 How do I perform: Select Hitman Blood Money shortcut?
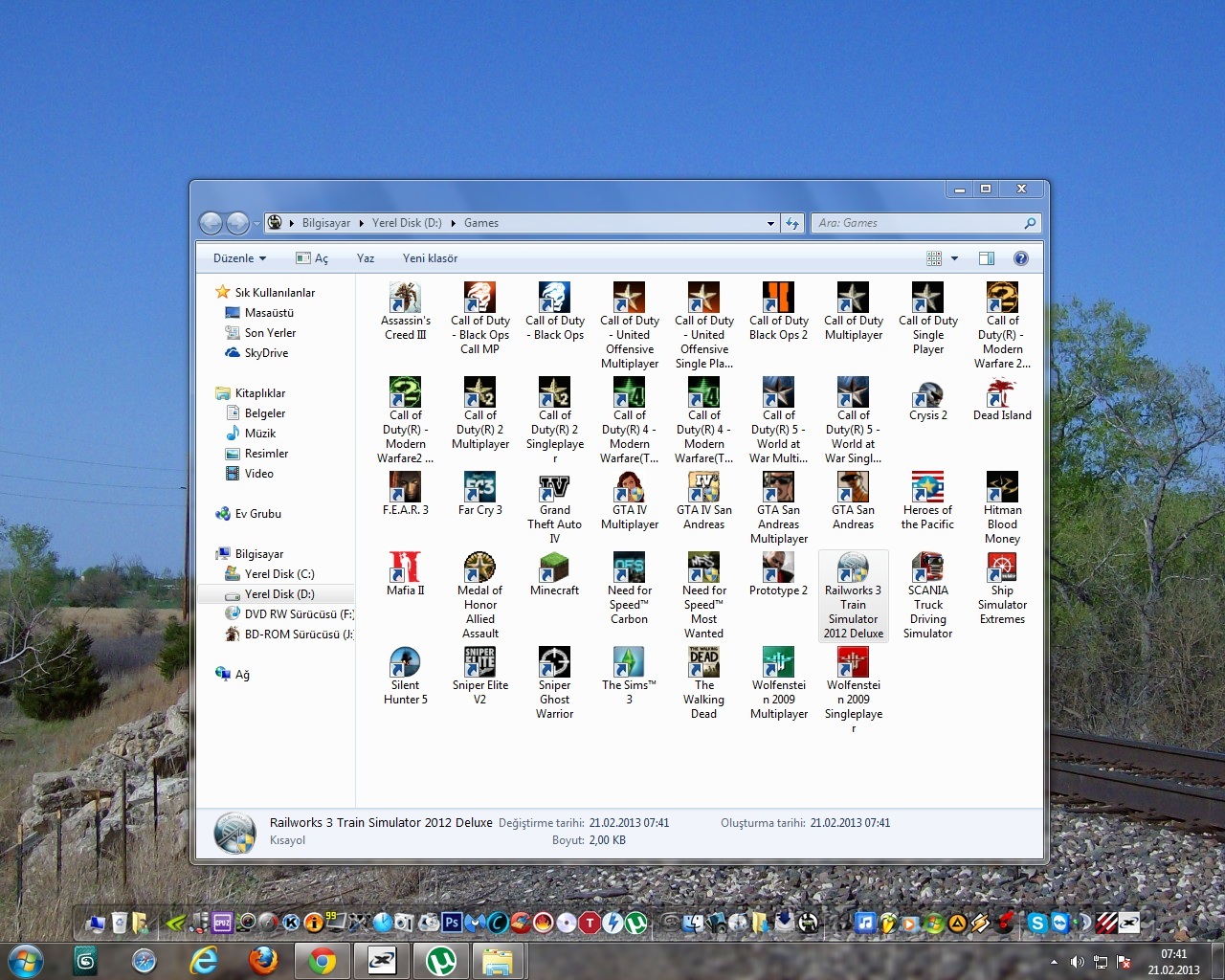pyautogui.click(x=1002, y=508)
